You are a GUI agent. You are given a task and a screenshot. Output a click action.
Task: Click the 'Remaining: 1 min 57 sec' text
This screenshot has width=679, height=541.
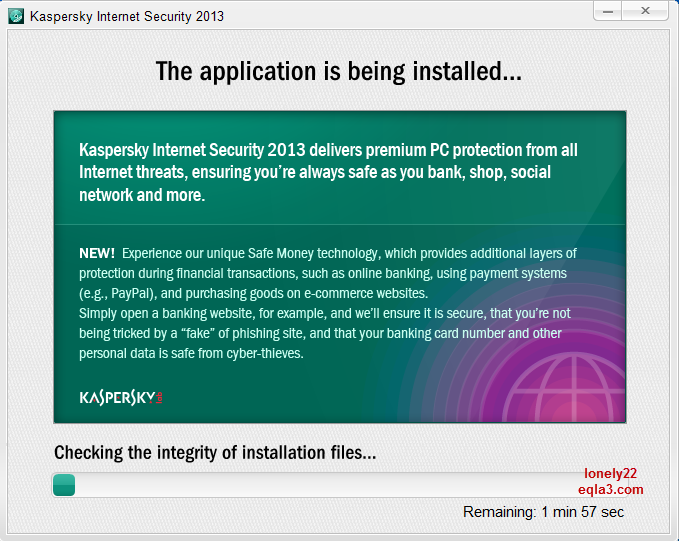pyautogui.click(x=543, y=512)
